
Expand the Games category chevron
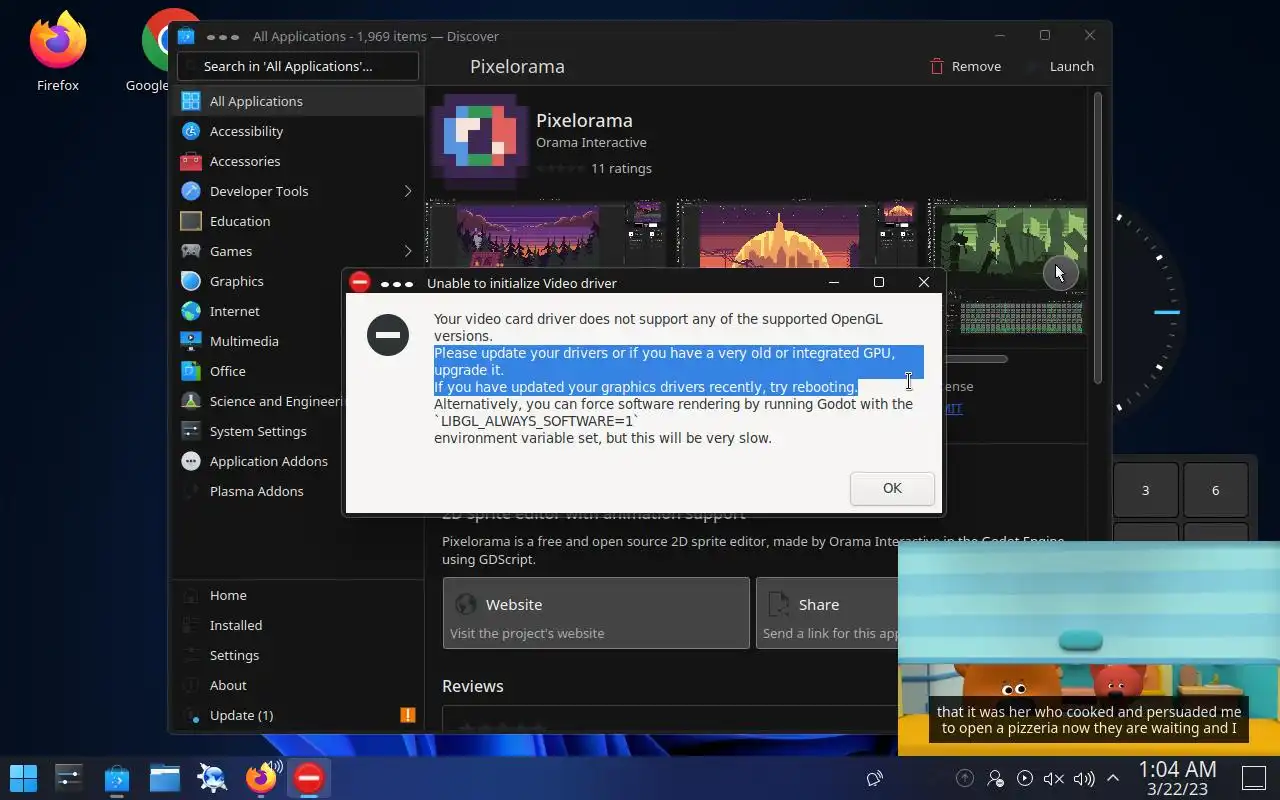point(407,251)
